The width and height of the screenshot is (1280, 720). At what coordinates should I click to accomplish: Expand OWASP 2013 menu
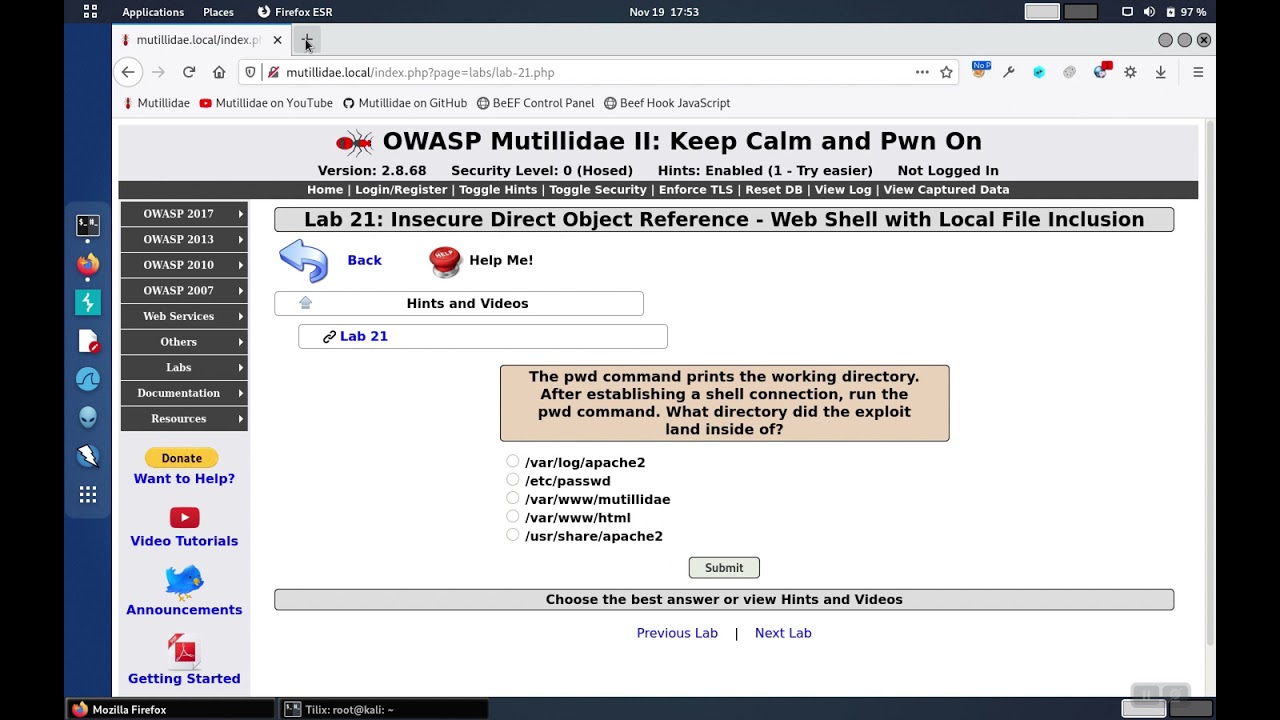pos(184,239)
